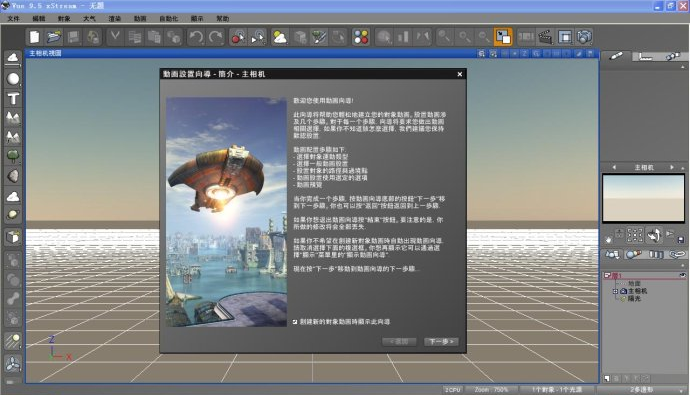
Task: Click the greyed back button in wizard
Action: click(x=399, y=341)
